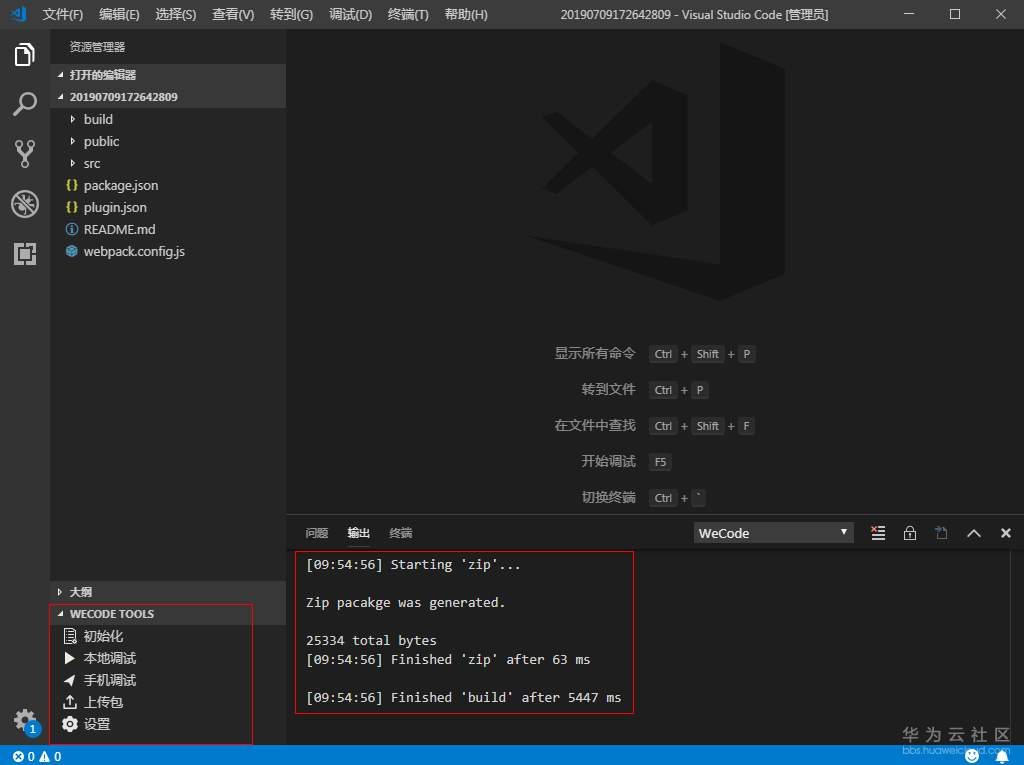Click the VS Code logo in title bar
This screenshot has width=1024, height=765.
click(x=18, y=14)
